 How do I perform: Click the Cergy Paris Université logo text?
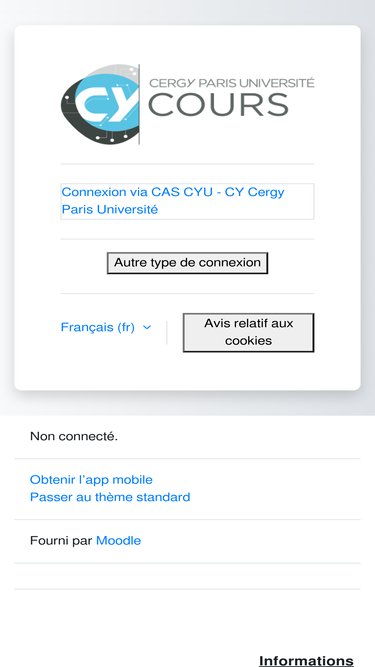(x=232, y=83)
